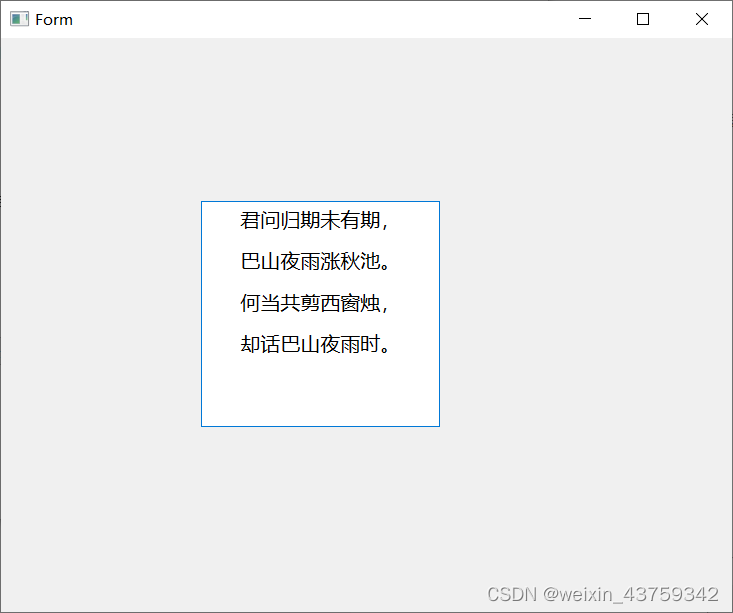
Task: Minimize the Form window
Action: [x=585, y=19]
